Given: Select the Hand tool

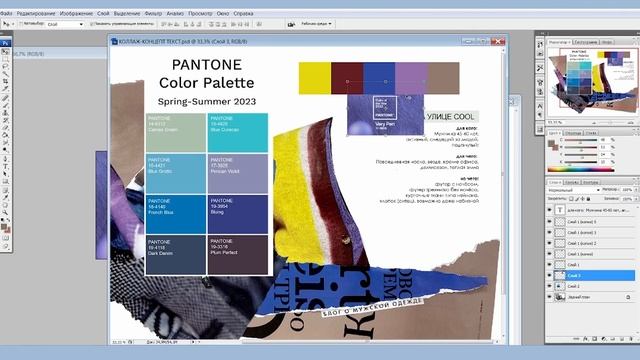Looking at the screenshot, I should pyautogui.click(x=5, y=205).
